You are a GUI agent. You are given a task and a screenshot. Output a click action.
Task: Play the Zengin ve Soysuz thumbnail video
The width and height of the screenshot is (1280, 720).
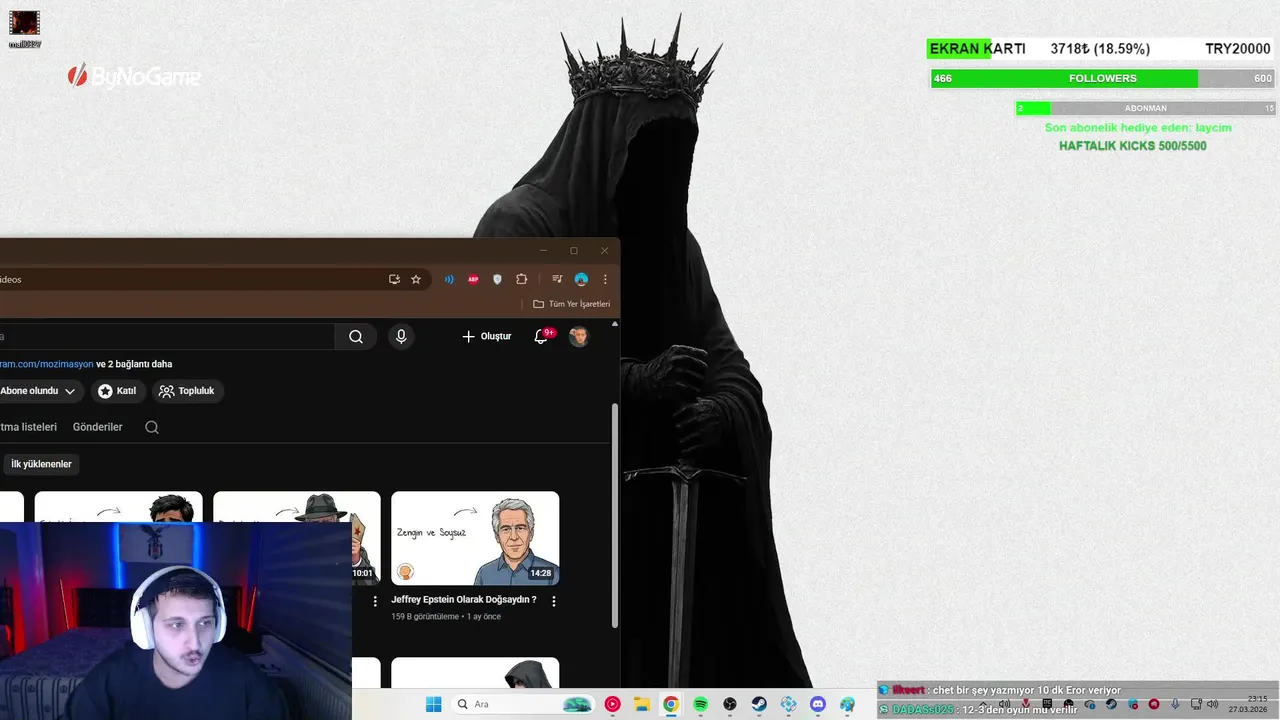point(475,538)
